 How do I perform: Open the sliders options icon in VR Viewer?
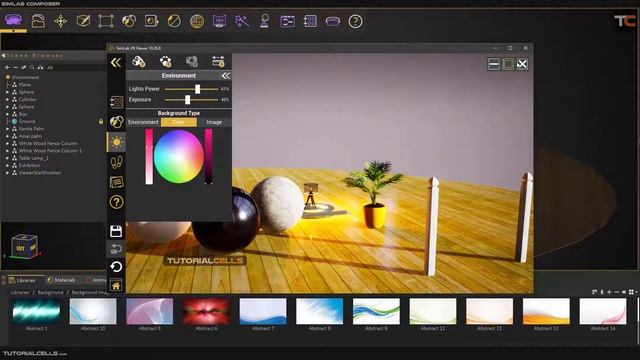click(x=218, y=62)
